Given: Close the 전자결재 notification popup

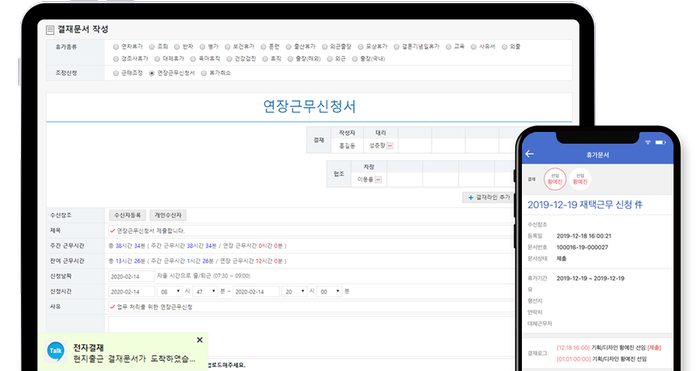Looking at the screenshot, I should pyautogui.click(x=200, y=340).
